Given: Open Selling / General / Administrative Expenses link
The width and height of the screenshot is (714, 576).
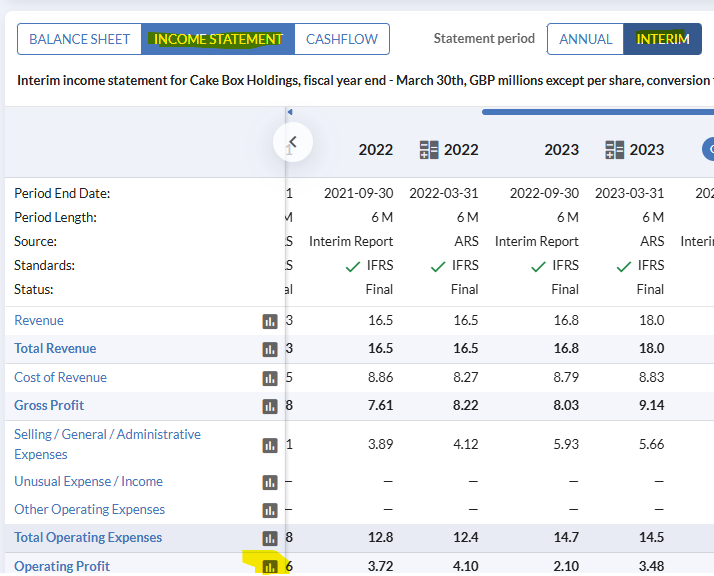Looking at the screenshot, I should [x=107, y=444].
